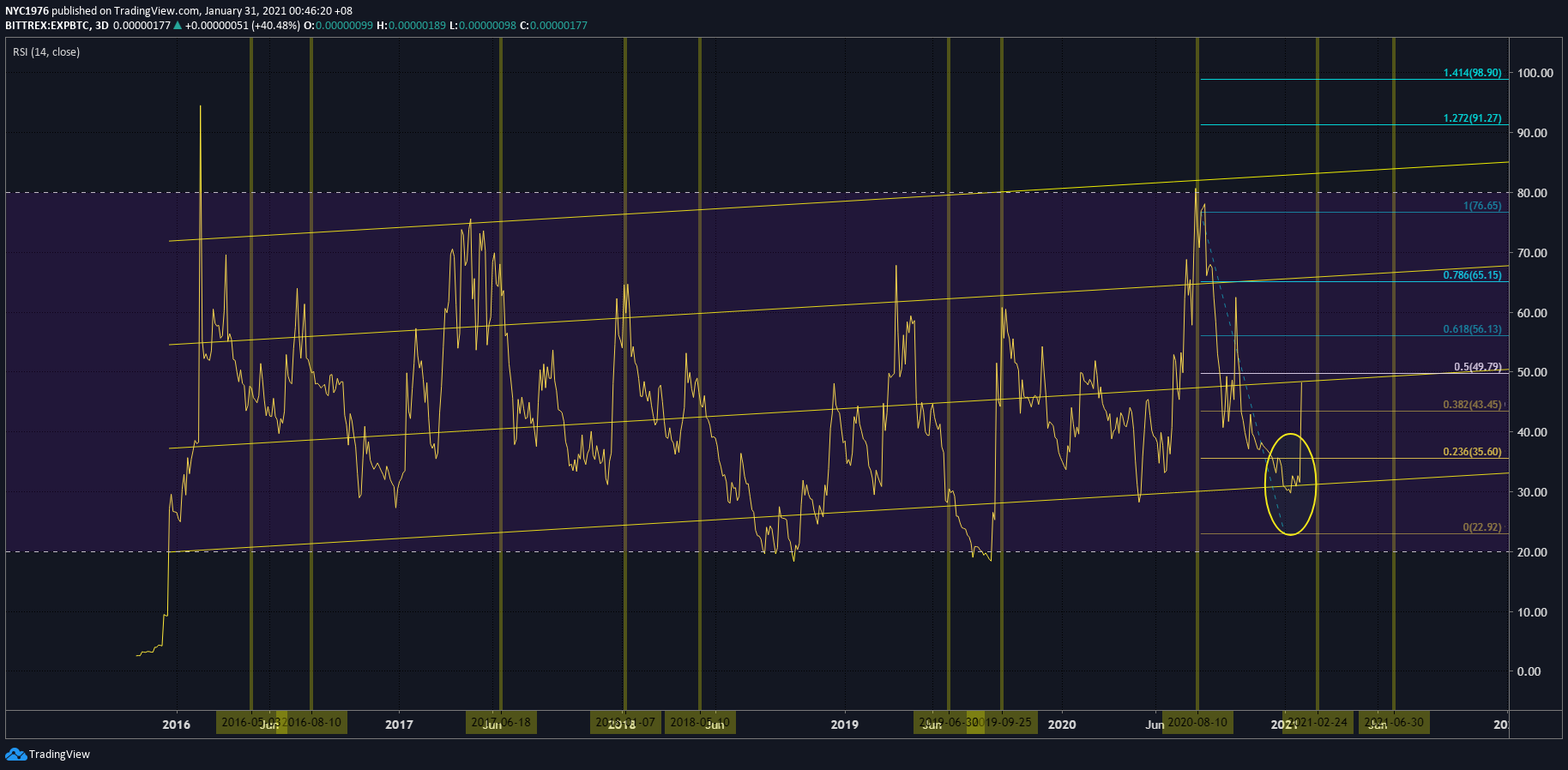Select the 2021-06-30 vertical line date tag
The width and height of the screenshot is (1568, 770).
tap(1394, 723)
